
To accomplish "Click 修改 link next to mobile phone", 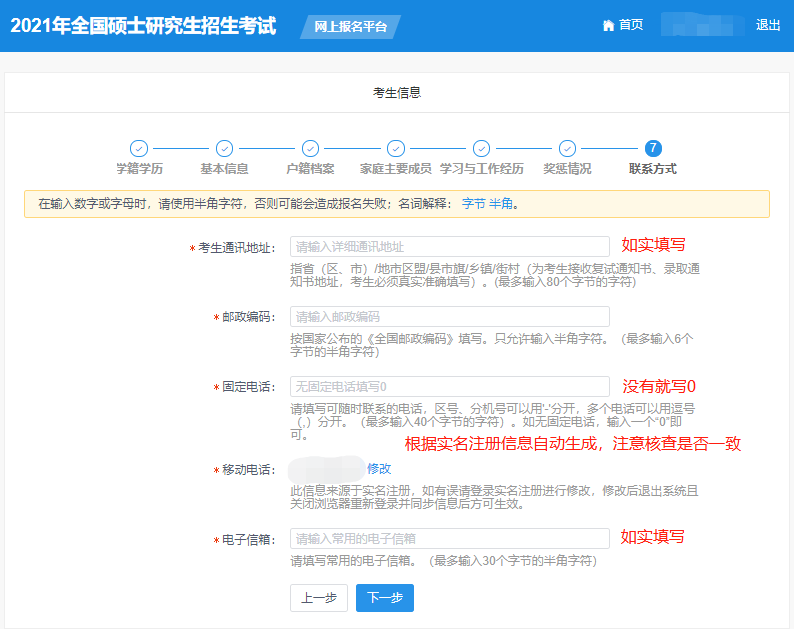I will [379, 468].
